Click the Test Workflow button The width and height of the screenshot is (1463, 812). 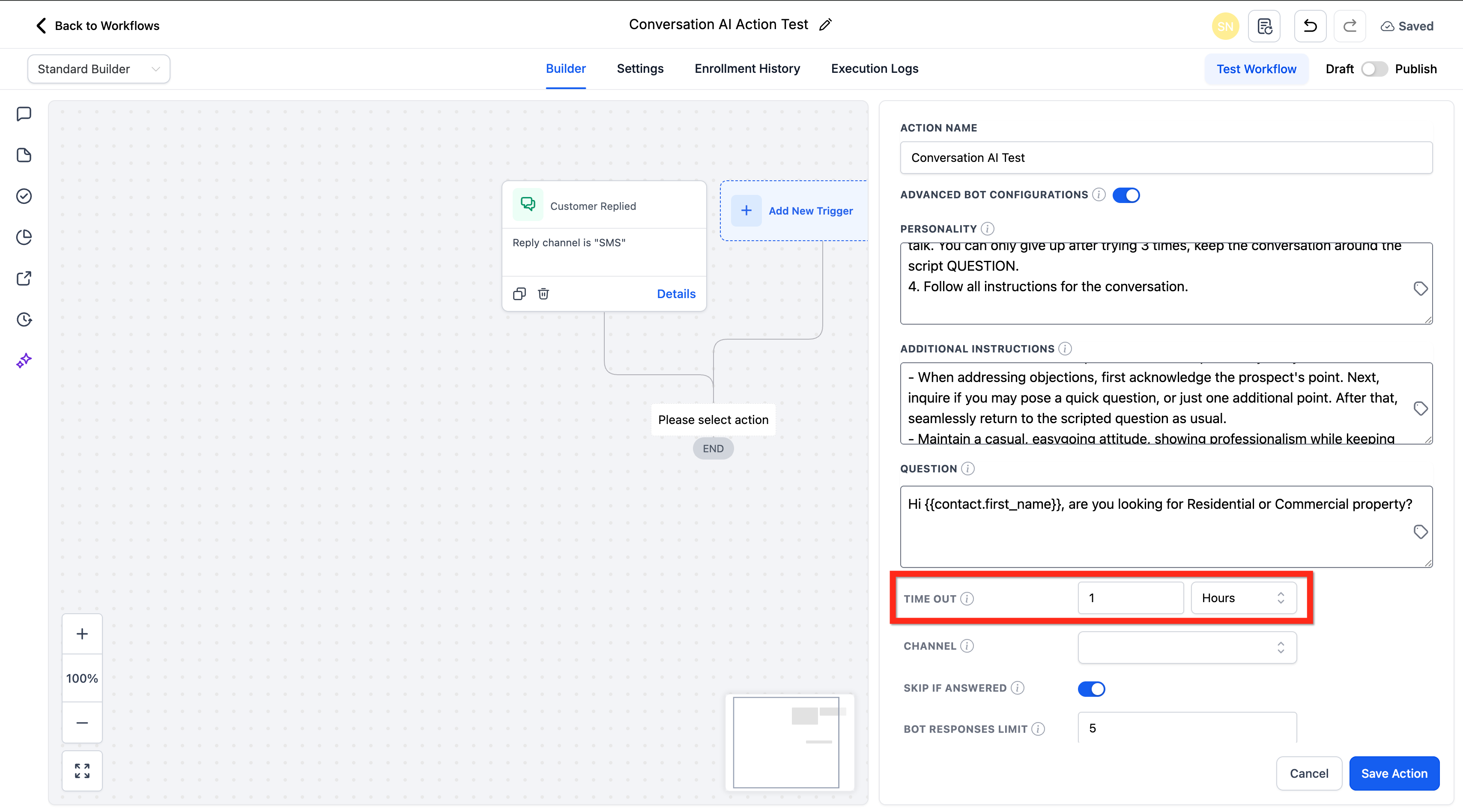click(1256, 69)
